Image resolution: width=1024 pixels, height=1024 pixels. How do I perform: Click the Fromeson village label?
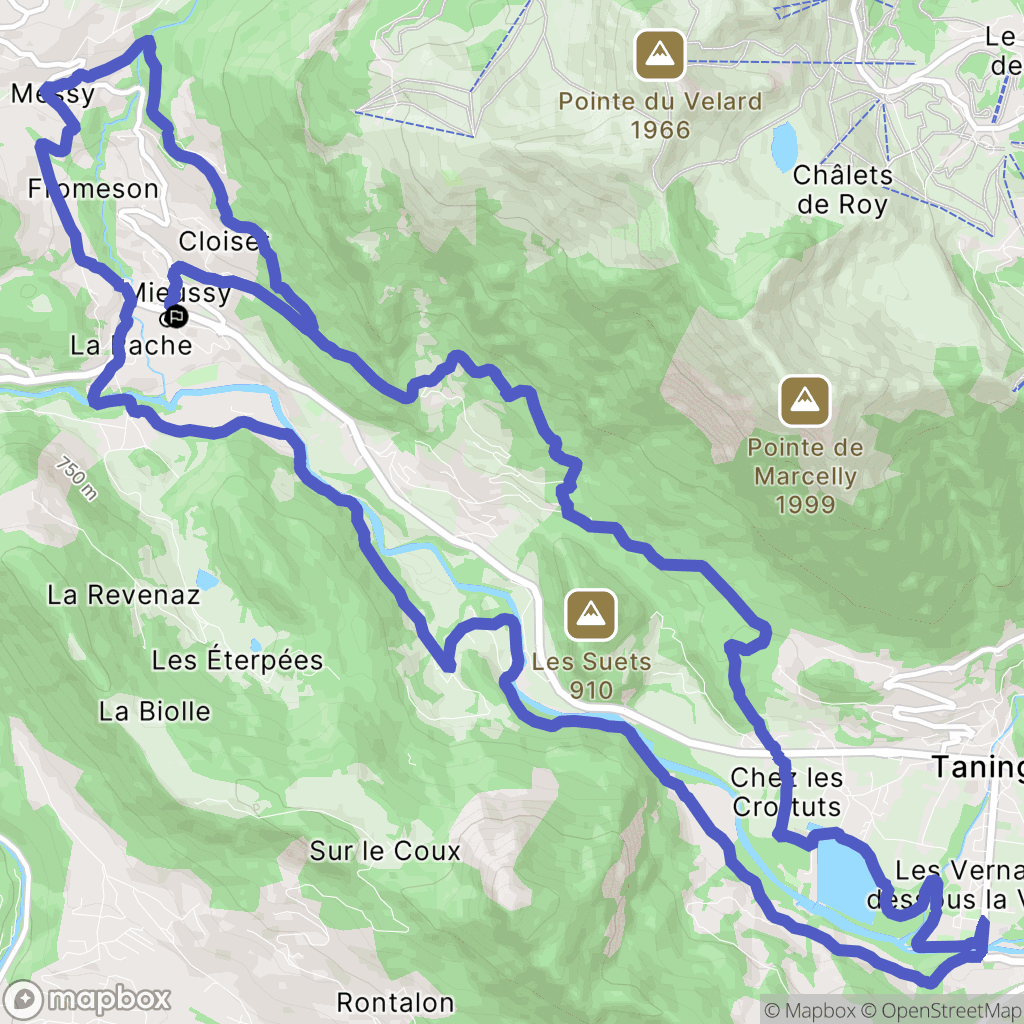tap(93, 189)
